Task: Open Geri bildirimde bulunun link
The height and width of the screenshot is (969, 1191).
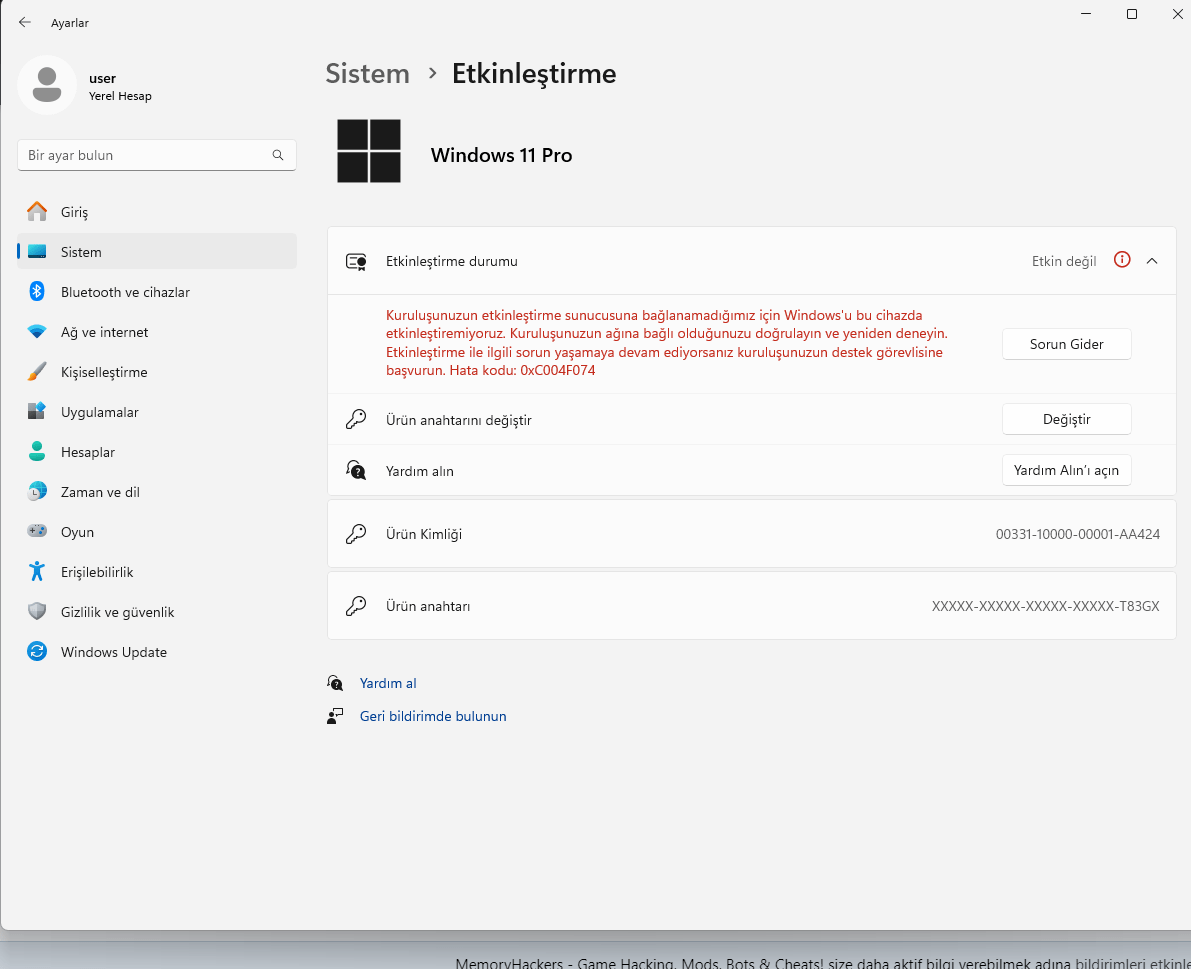Action: pyautogui.click(x=433, y=716)
